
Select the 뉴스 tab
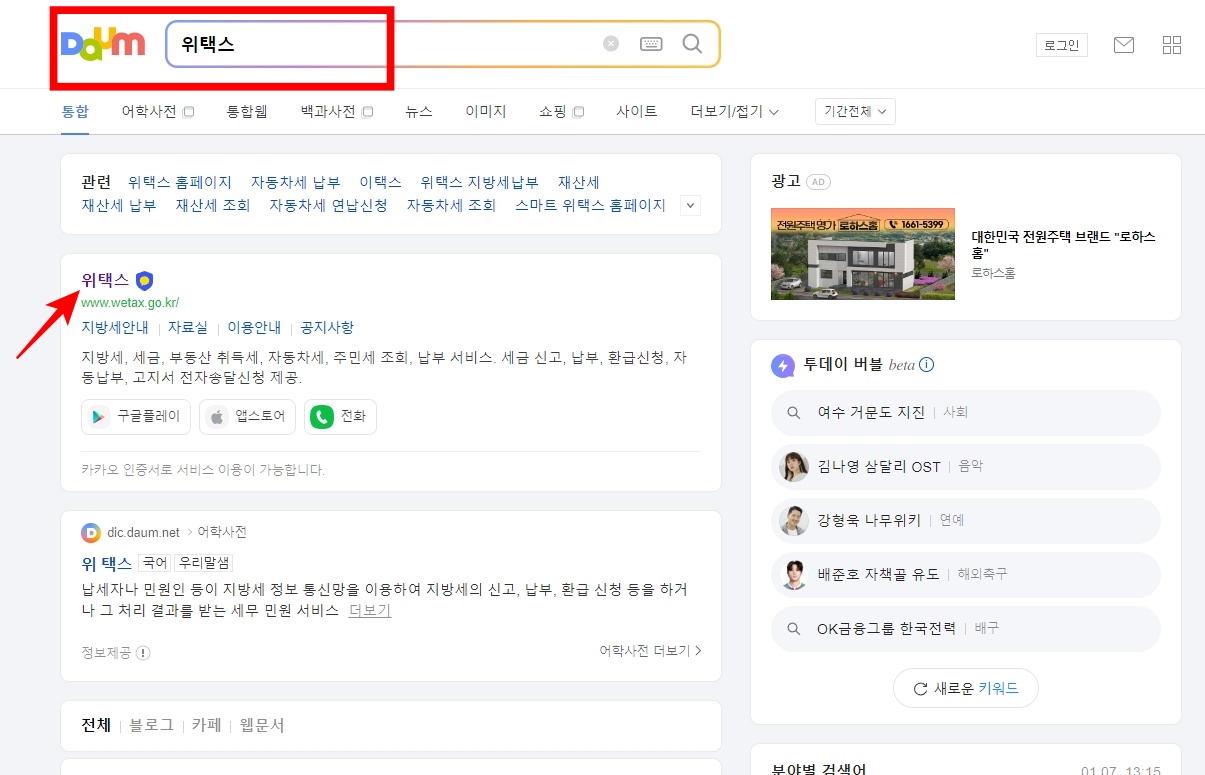coord(419,112)
